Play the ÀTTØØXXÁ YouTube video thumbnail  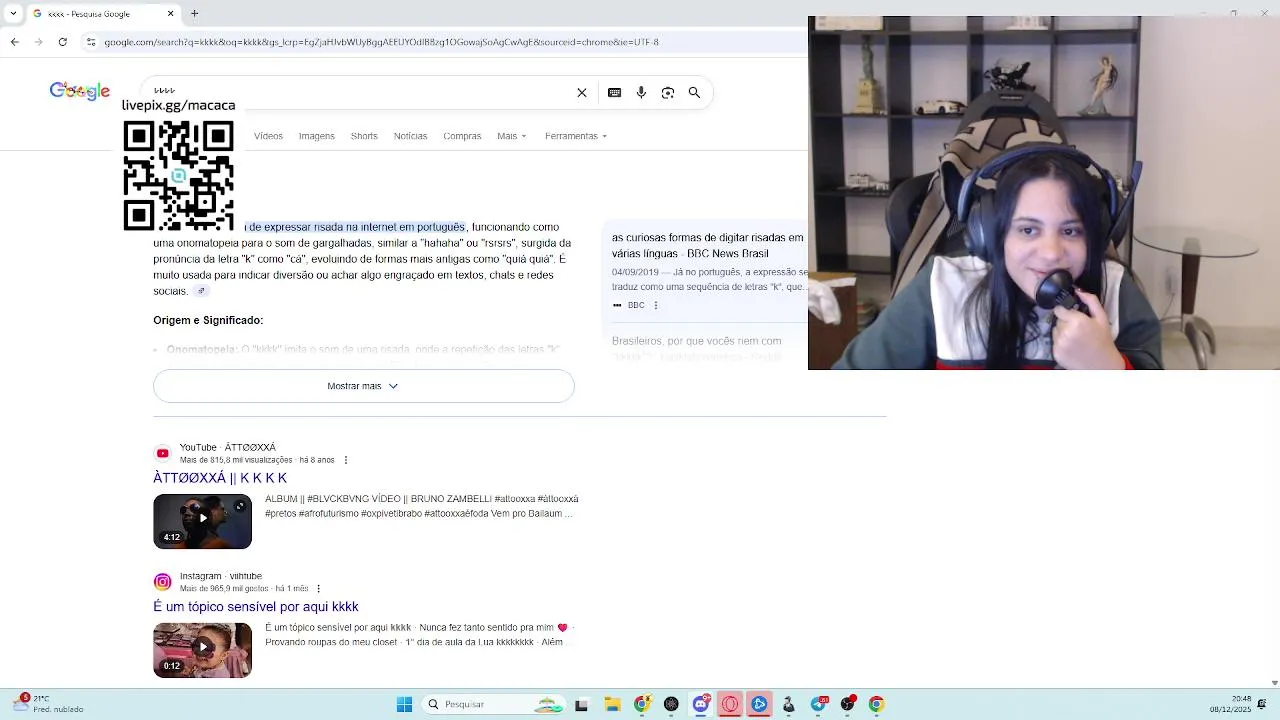(202, 521)
